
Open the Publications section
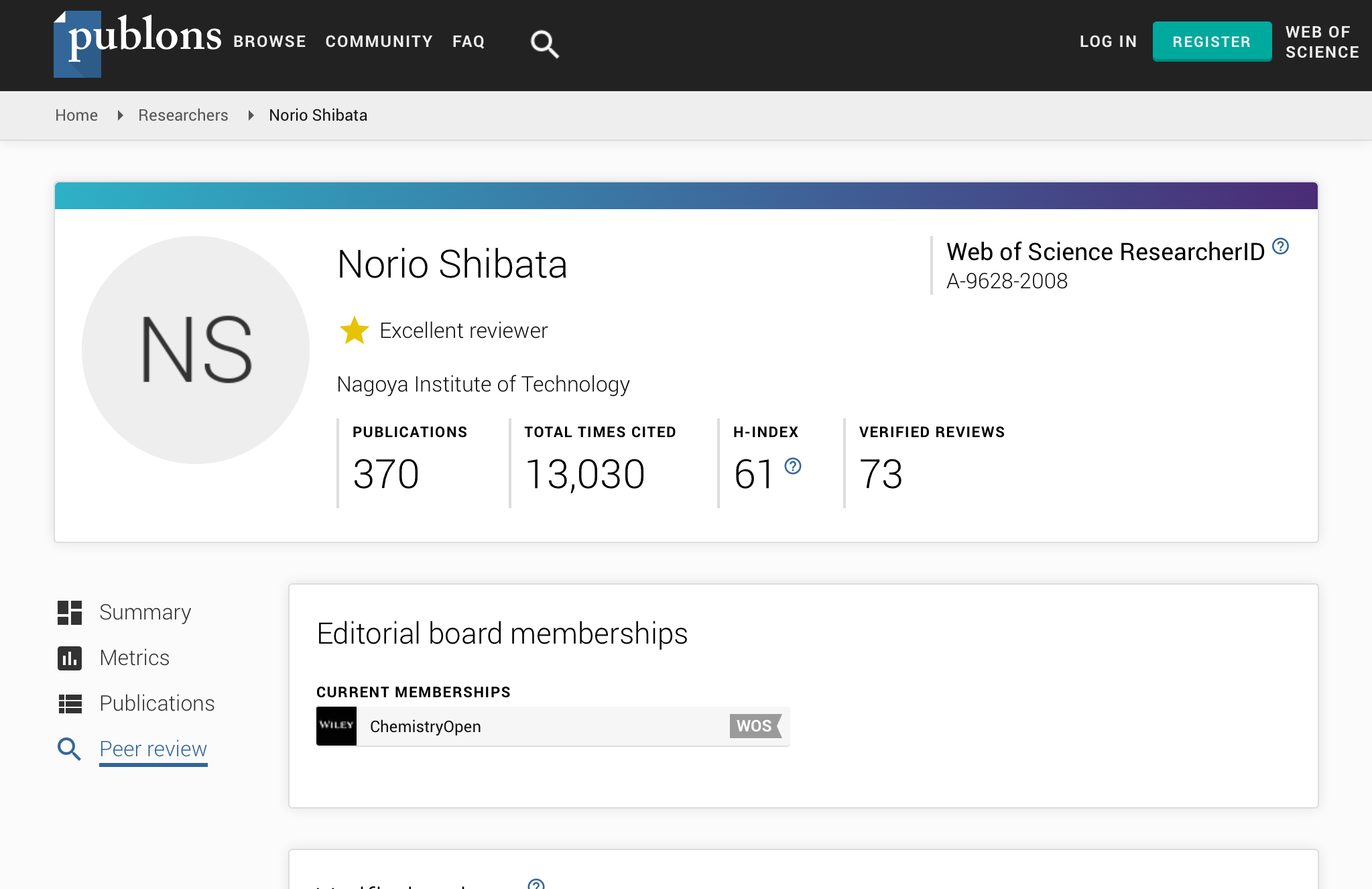[157, 703]
